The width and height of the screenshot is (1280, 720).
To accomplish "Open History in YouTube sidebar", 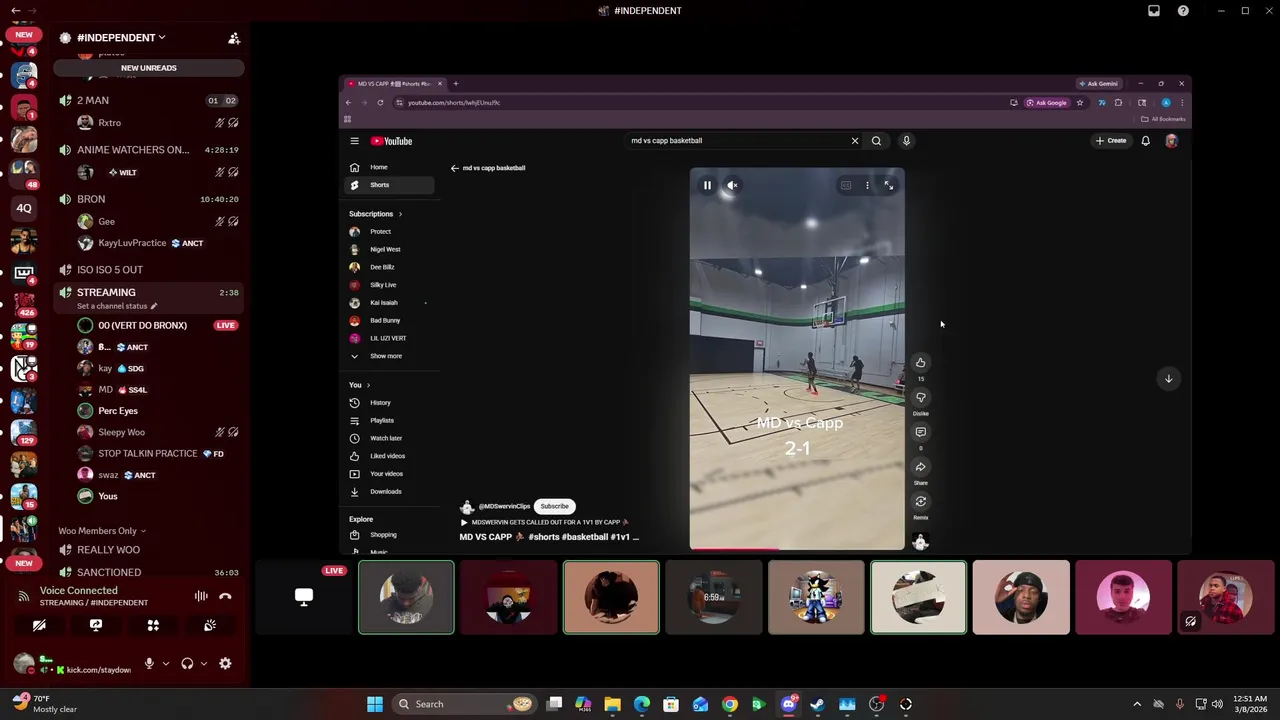I will pyautogui.click(x=390, y=403).
